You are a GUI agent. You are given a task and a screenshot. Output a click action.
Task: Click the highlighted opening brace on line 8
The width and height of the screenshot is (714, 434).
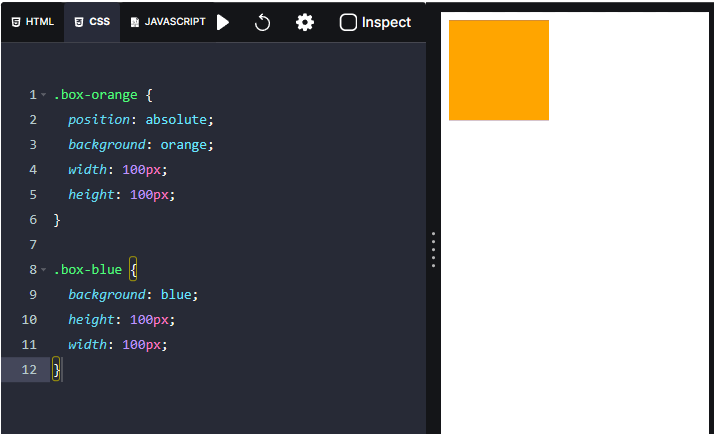(x=133, y=270)
